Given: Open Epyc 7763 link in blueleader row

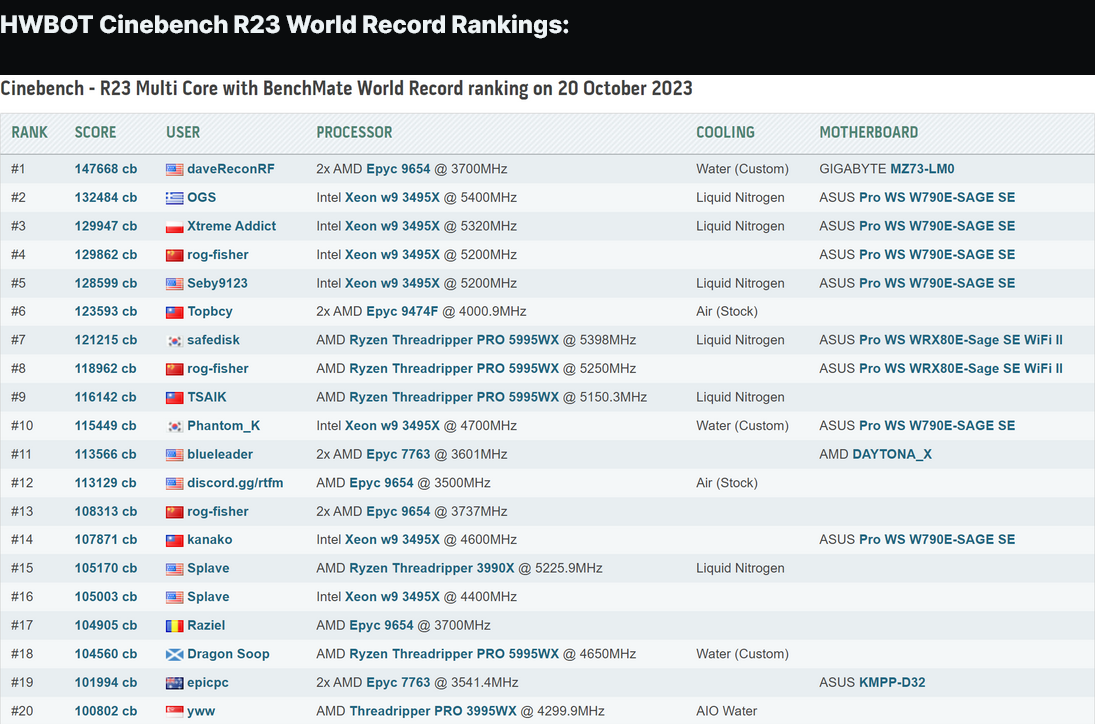Looking at the screenshot, I should 398,455.
